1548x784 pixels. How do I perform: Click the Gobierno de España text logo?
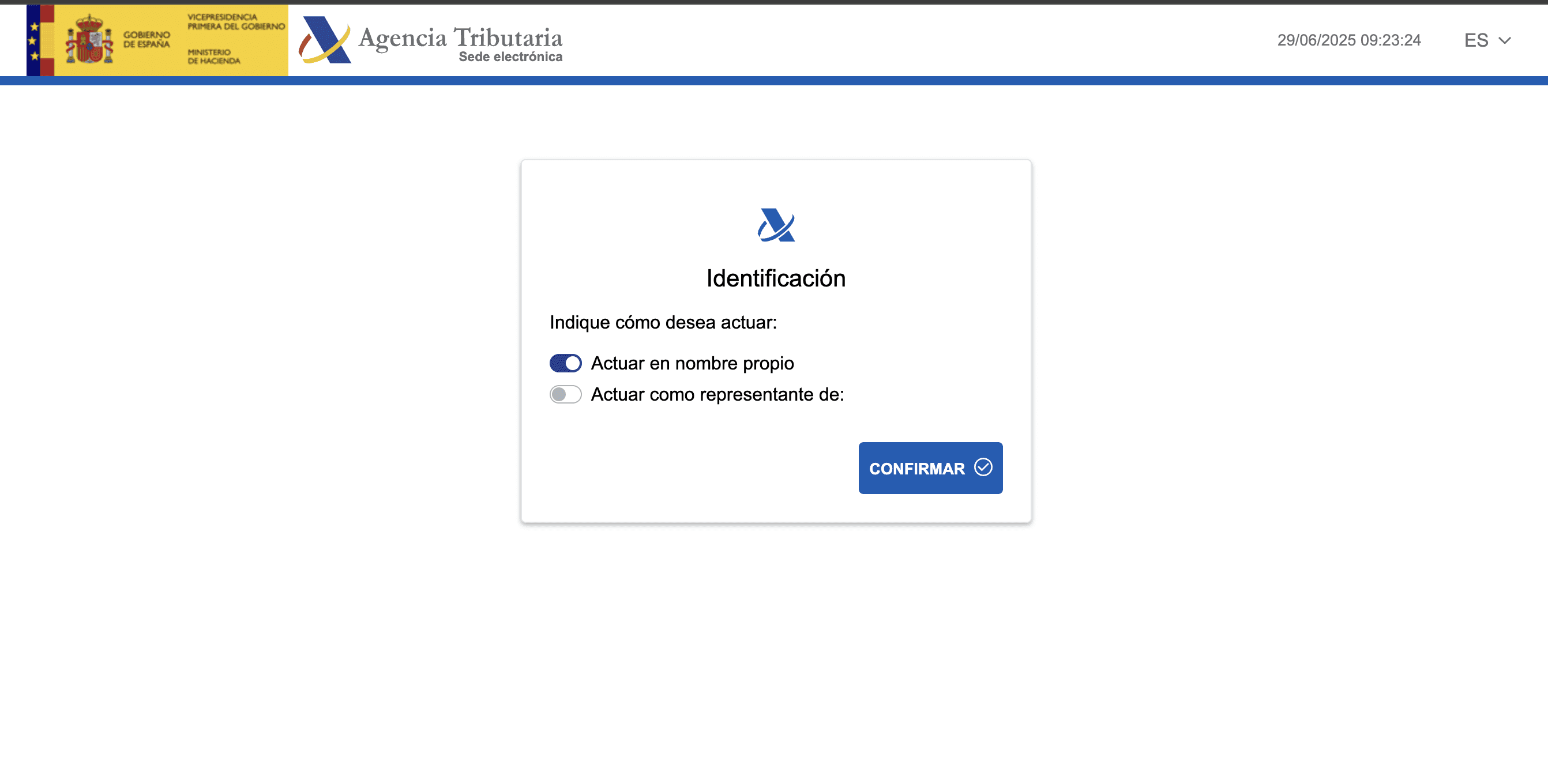coord(146,40)
